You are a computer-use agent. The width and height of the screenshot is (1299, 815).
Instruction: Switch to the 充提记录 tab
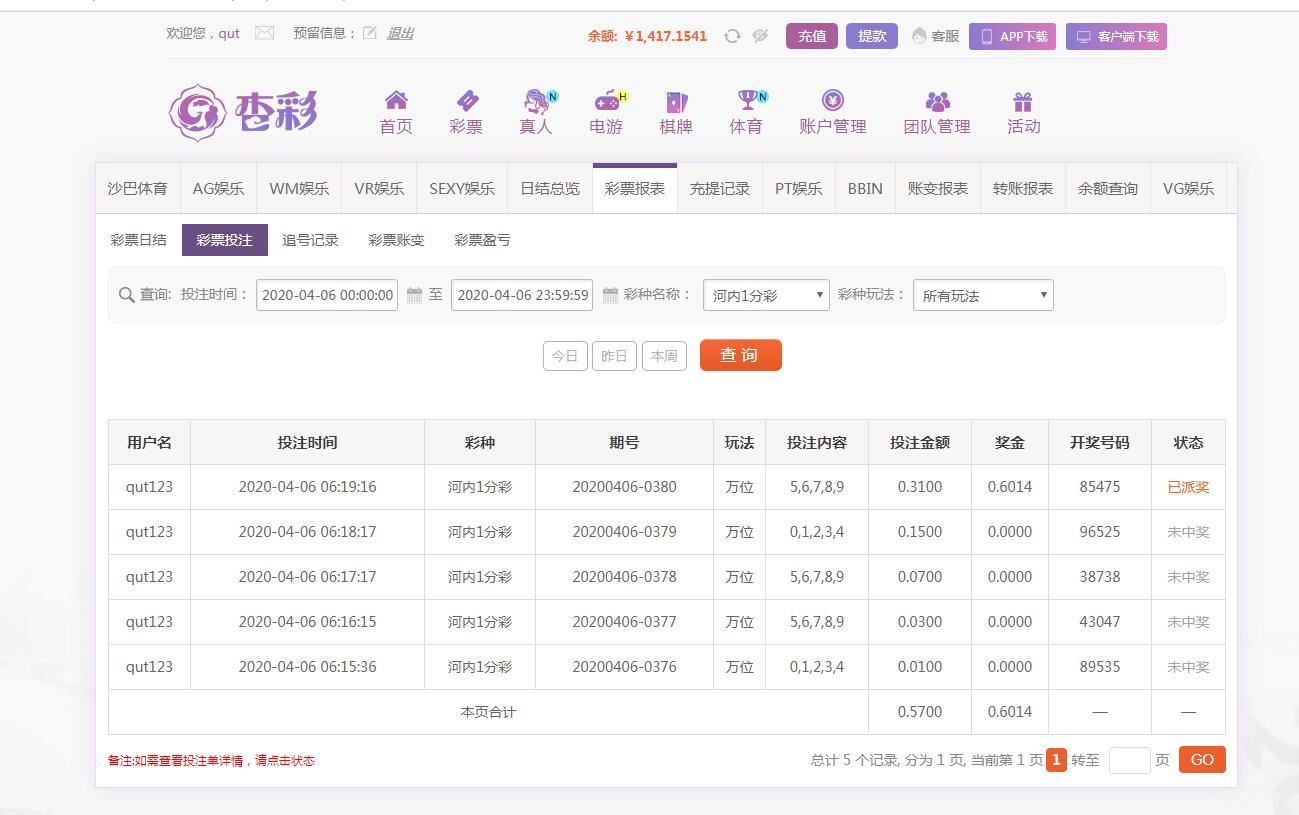click(x=719, y=188)
